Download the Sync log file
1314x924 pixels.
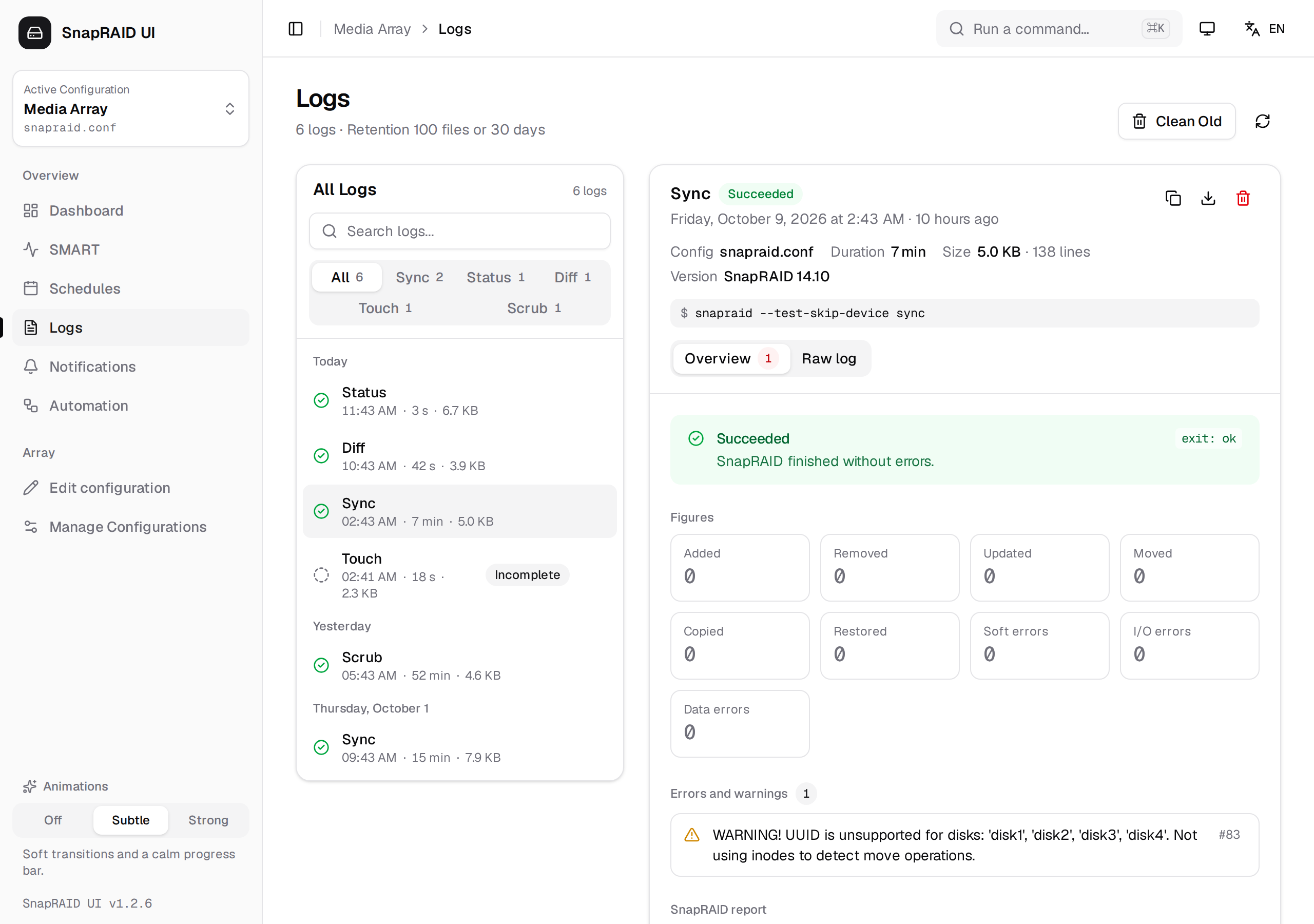1208,198
